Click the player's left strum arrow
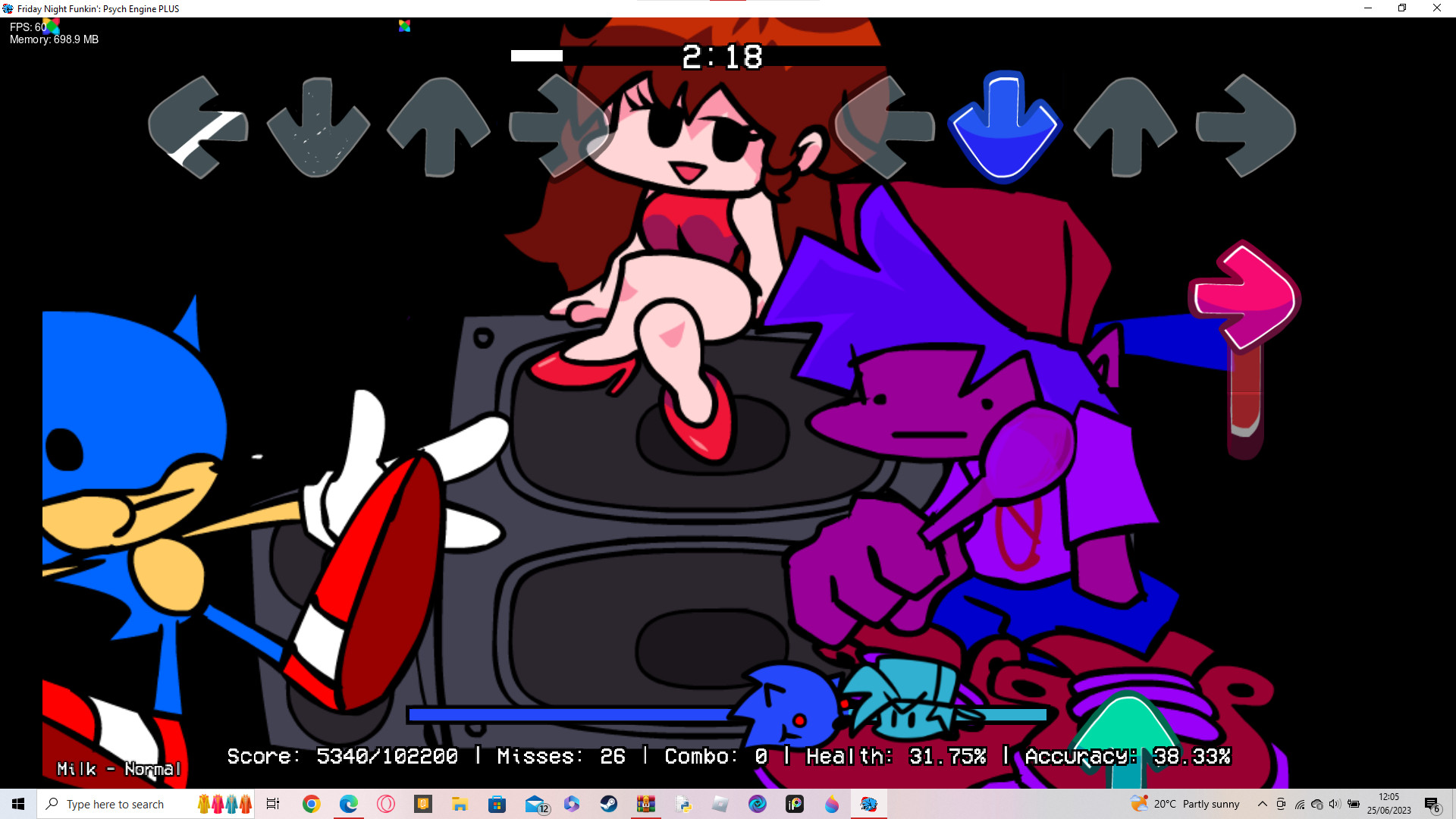 click(x=884, y=127)
